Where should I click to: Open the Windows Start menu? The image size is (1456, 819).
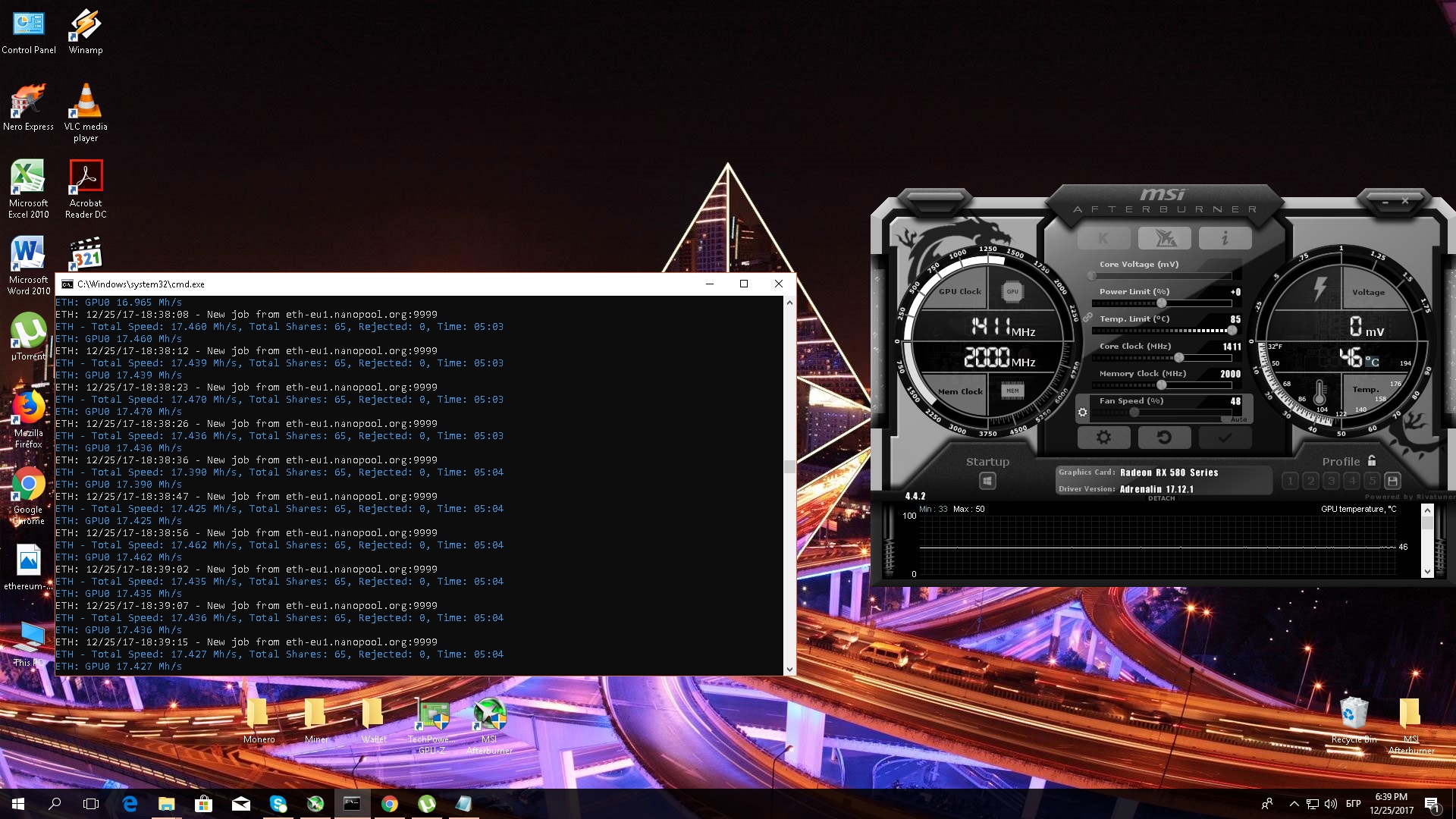[x=18, y=804]
